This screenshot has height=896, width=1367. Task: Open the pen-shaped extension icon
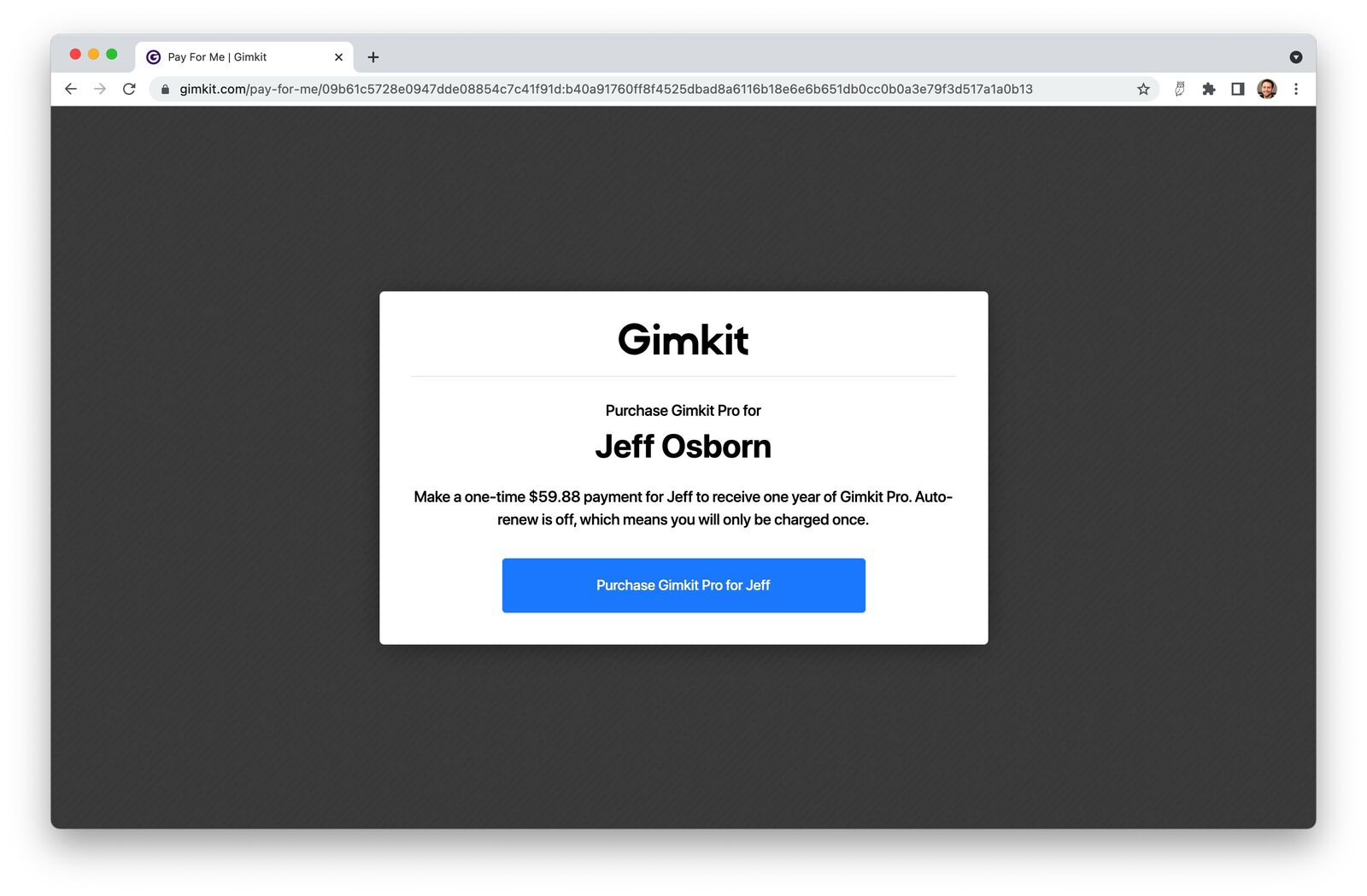pyautogui.click(x=1180, y=89)
